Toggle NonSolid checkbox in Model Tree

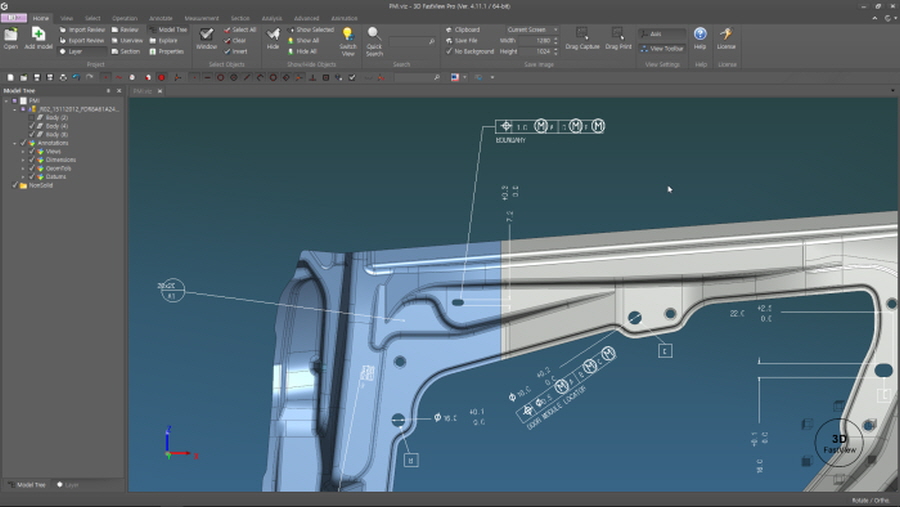click(x=15, y=185)
